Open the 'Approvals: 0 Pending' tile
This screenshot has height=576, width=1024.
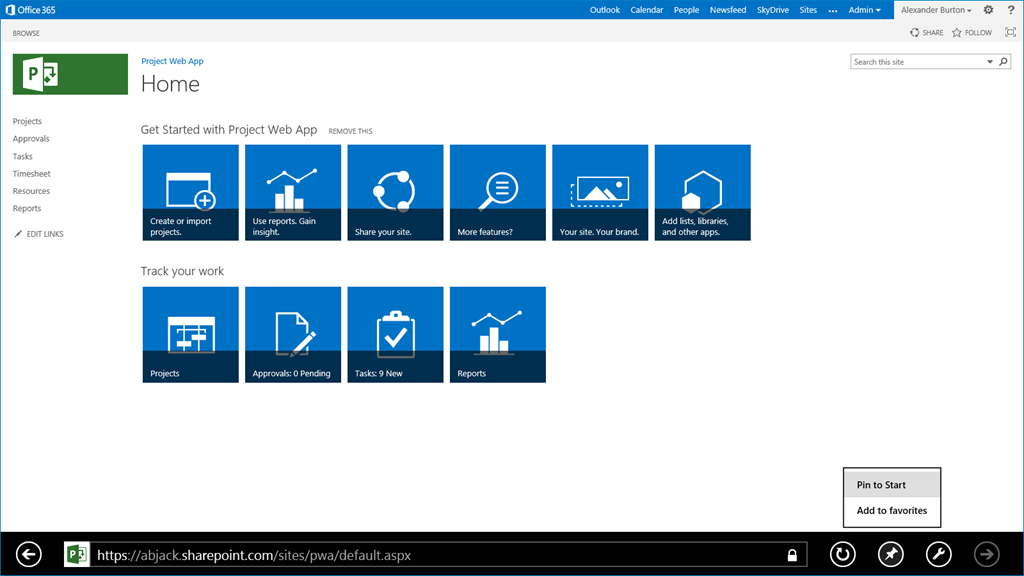(292, 334)
